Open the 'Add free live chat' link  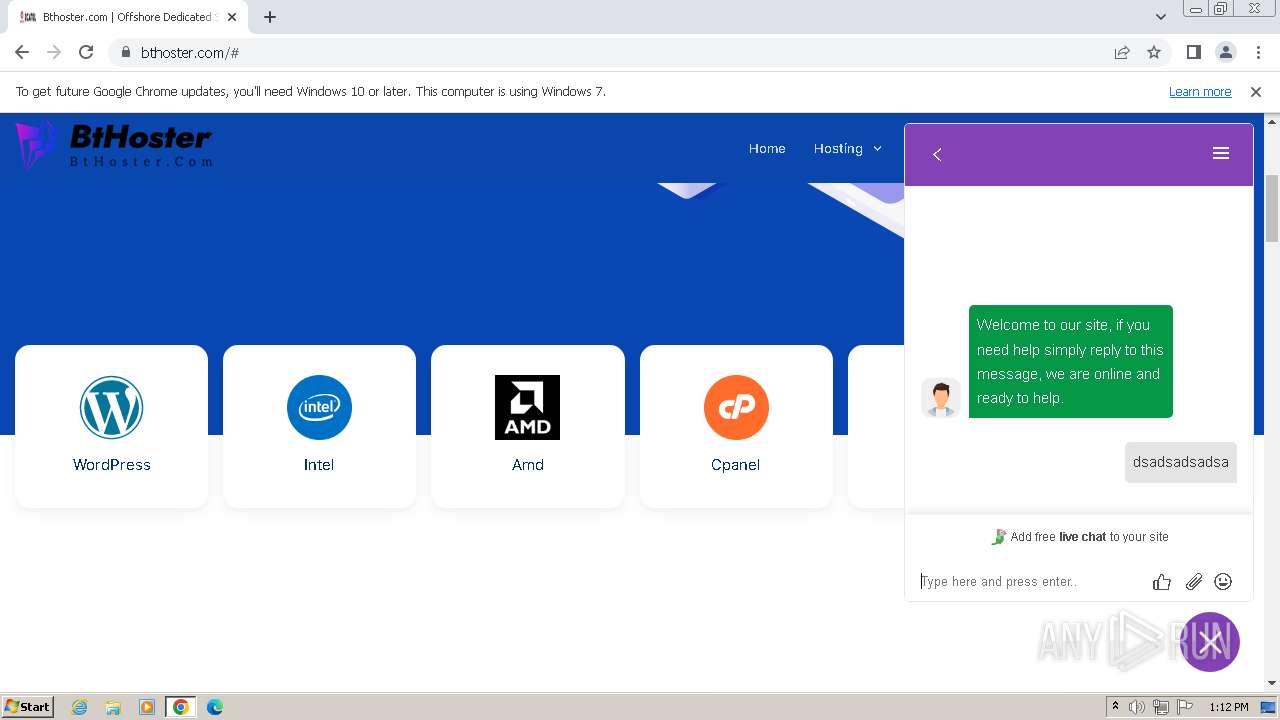point(1080,537)
